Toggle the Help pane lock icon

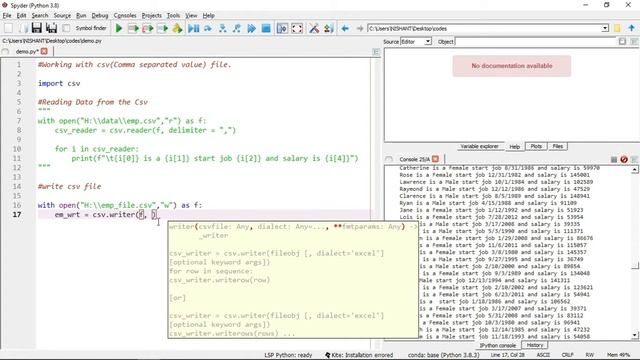(622, 42)
